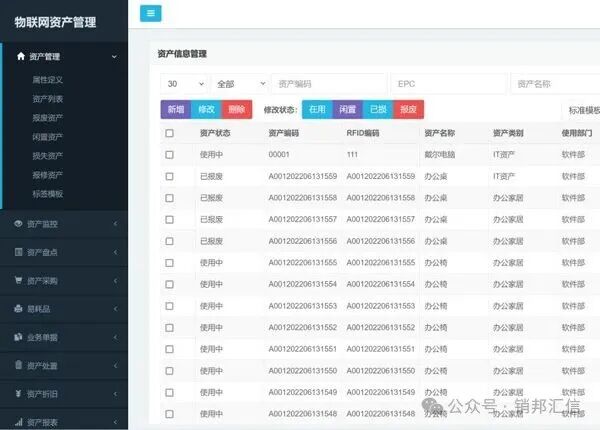Click the eye icon for 资产监控
Screen dimensions: 600x430
pyautogui.click(x=18, y=223)
